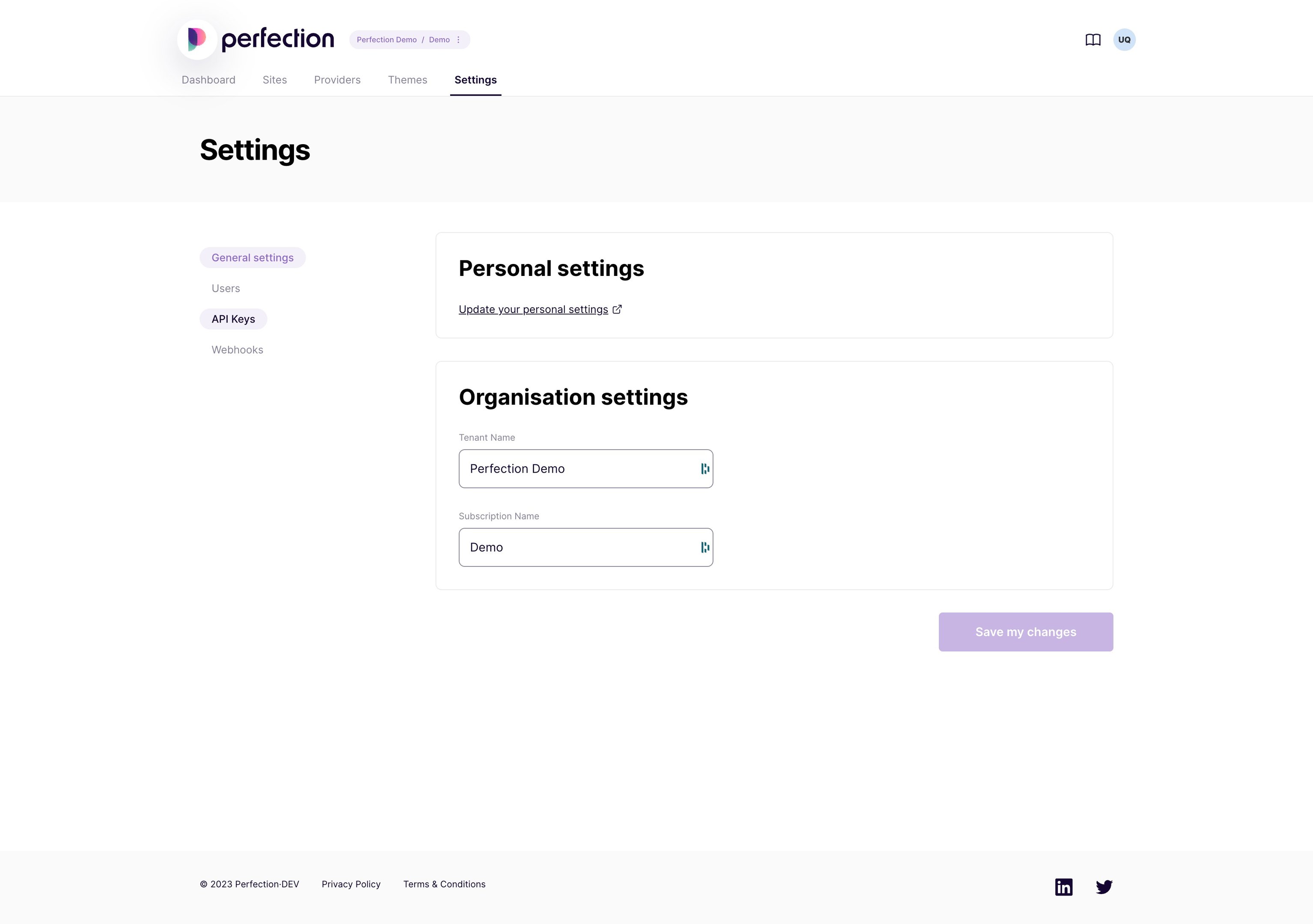The image size is (1313, 924).
Task: Open the UQ user avatar menu
Action: point(1124,40)
